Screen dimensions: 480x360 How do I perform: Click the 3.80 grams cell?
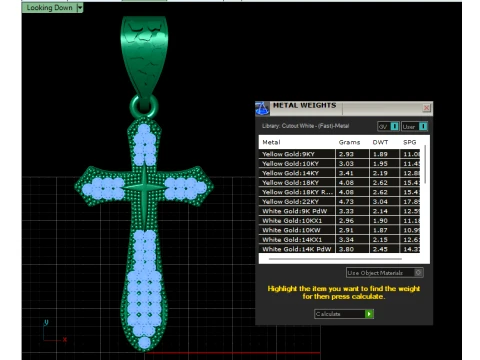tap(353, 249)
